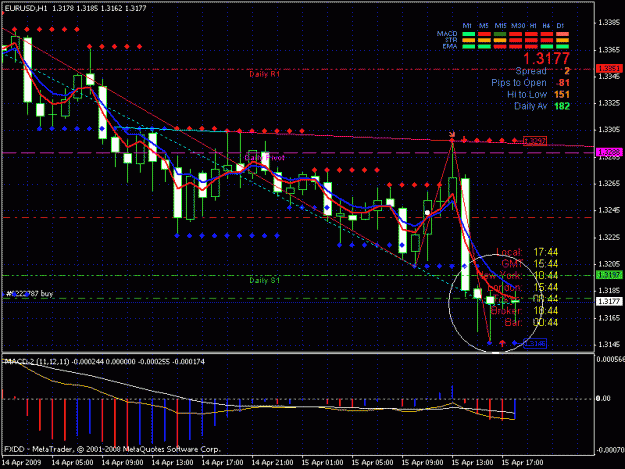The width and height of the screenshot is (625, 469).
Task: Click the 1.3325 price scale label
Action: point(609,103)
